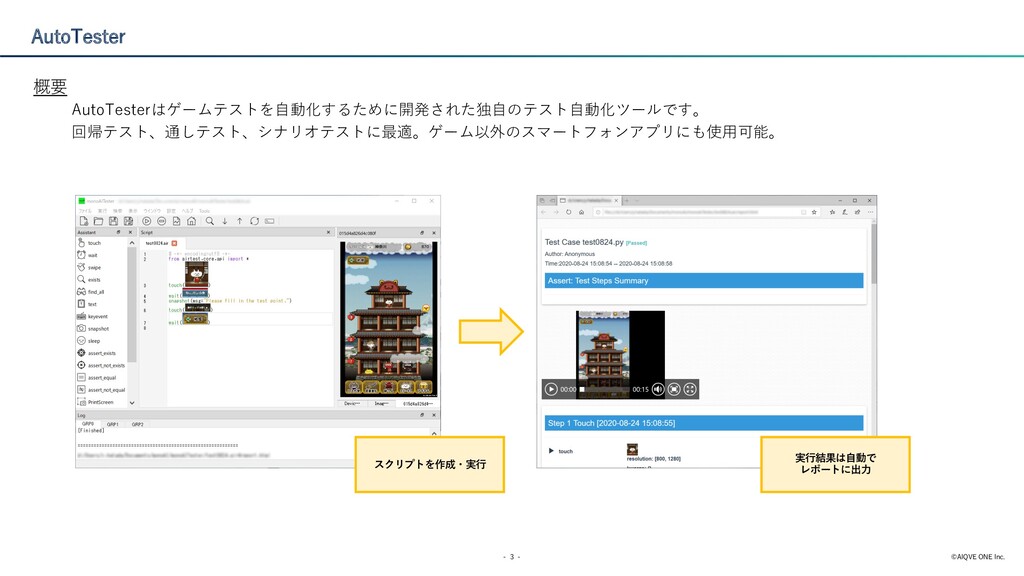
Task: Switch to the GRP1 log tab
Action: [112, 424]
